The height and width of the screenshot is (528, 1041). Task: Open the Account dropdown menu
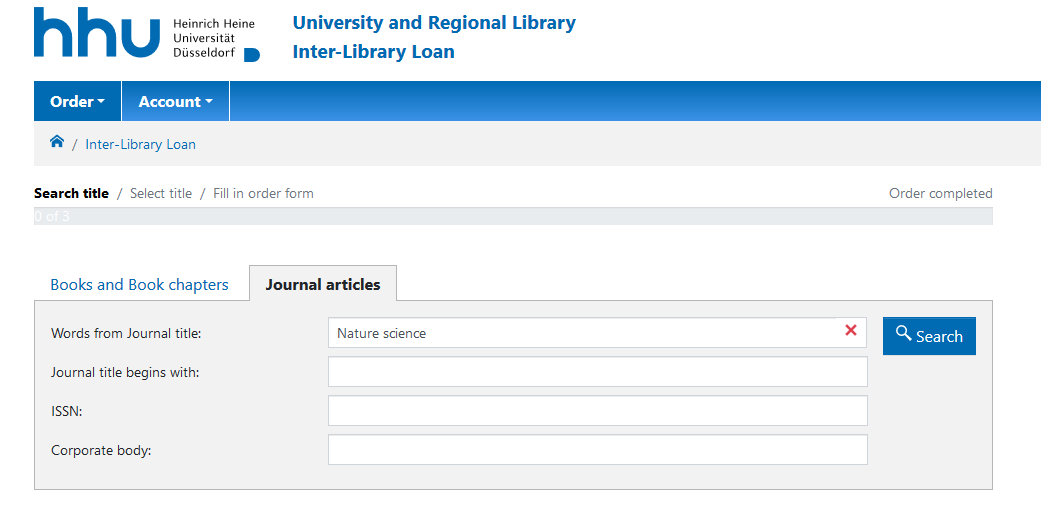pyautogui.click(x=175, y=101)
